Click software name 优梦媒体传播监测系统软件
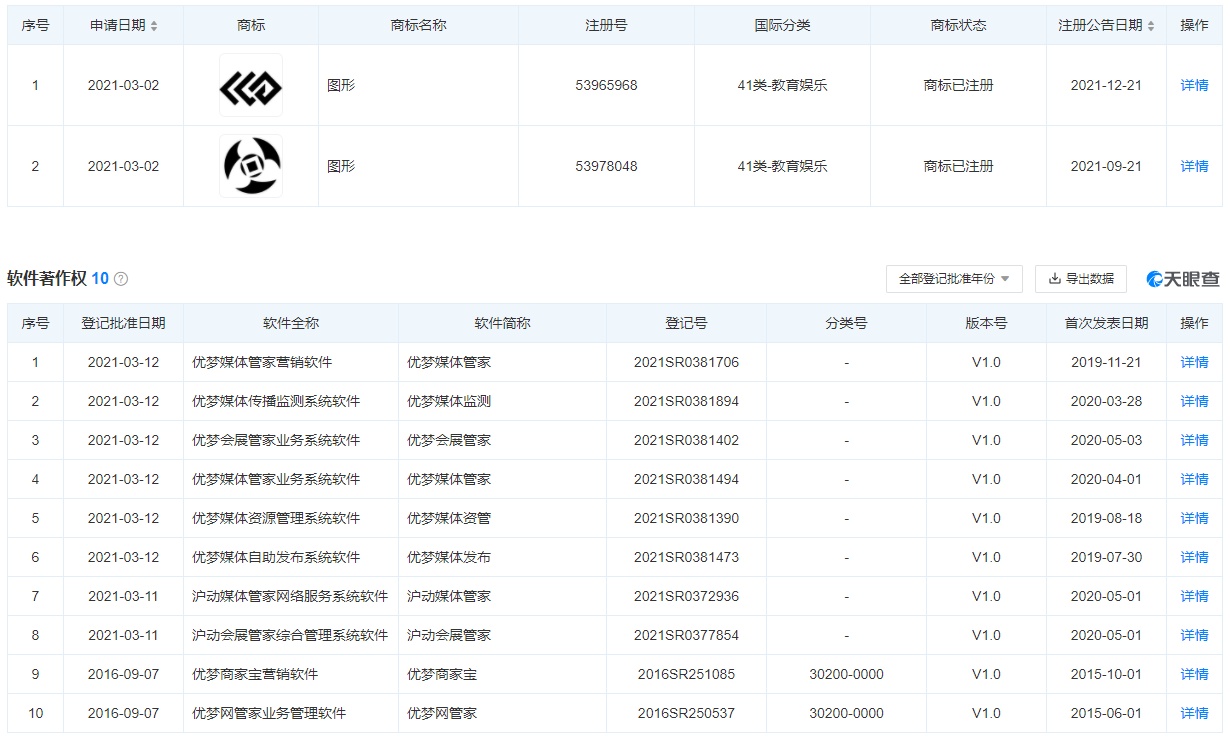The image size is (1230, 746). point(276,401)
